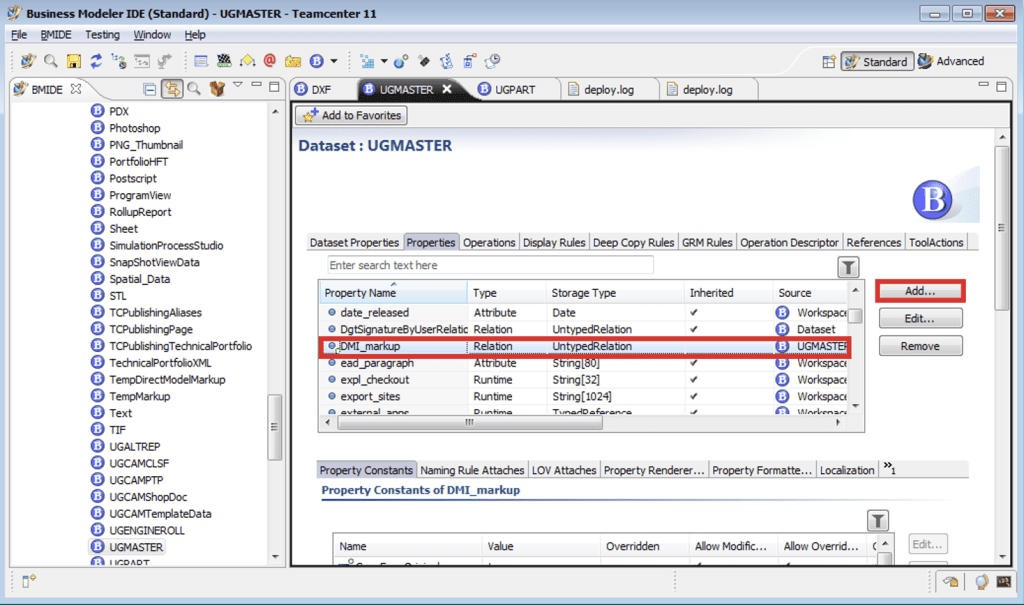Toggle Link with Editor in the BMIDE view
The height and width of the screenshot is (605, 1024).
click(x=171, y=88)
